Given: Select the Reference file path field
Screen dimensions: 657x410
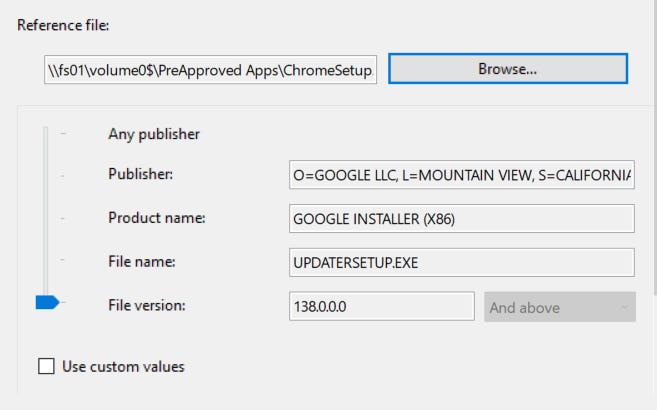Looking at the screenshot, I should coord(210,70).
